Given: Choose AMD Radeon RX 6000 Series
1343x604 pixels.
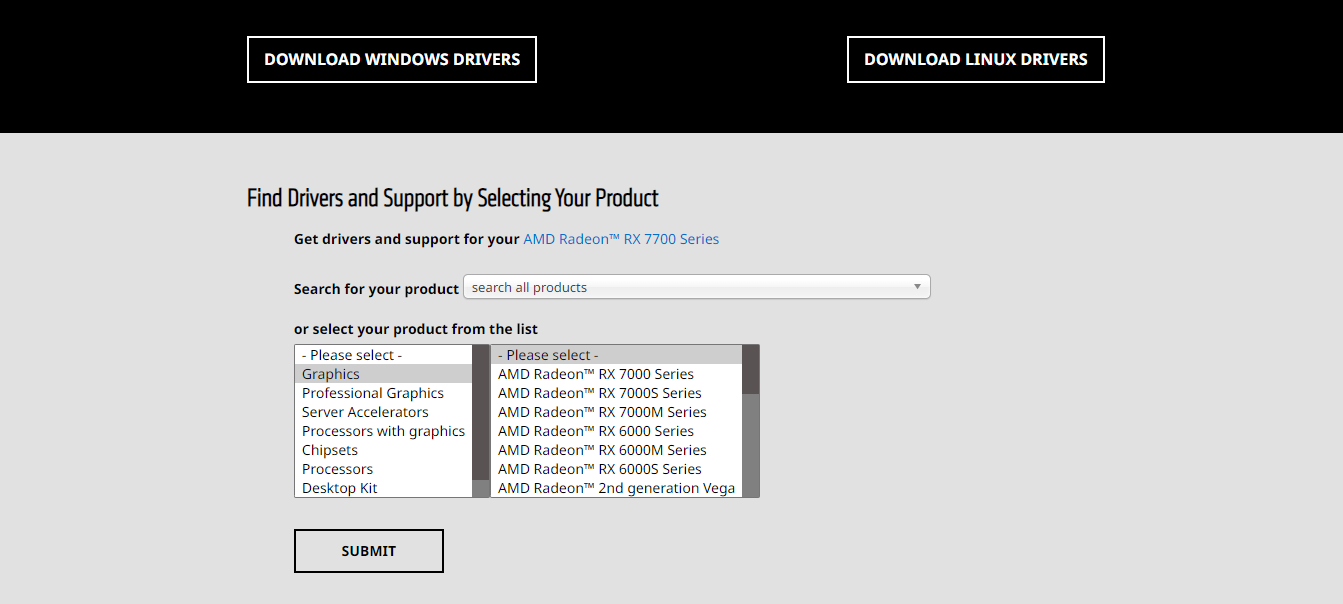Looking at the screenshot, I should pos(616,431).
